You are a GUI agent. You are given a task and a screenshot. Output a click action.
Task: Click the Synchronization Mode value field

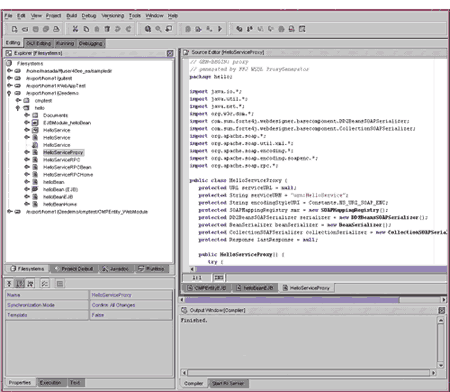point(131,305)
